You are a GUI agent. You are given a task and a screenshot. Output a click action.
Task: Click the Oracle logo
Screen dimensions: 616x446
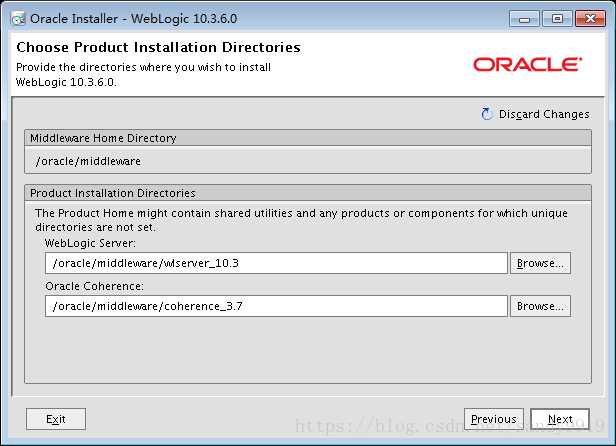click(x=527, y=64)
